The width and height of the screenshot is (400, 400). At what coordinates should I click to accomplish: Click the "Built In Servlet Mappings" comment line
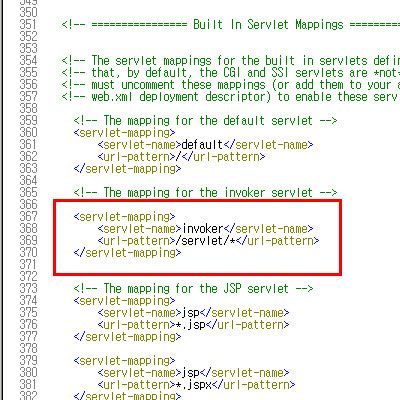[x=231, y=25]
